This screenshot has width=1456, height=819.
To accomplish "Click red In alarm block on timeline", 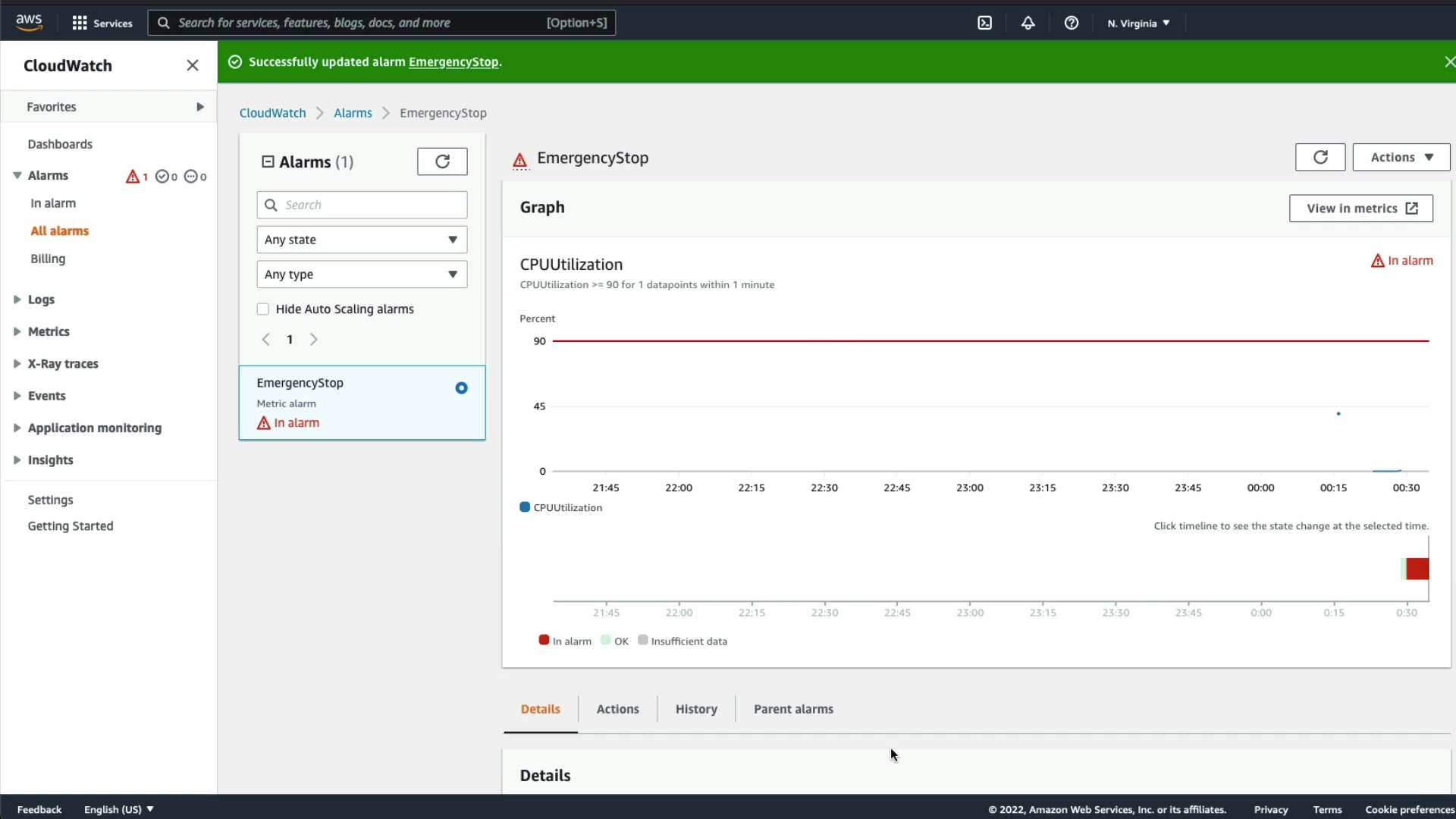I will (x=1417, y=569).
